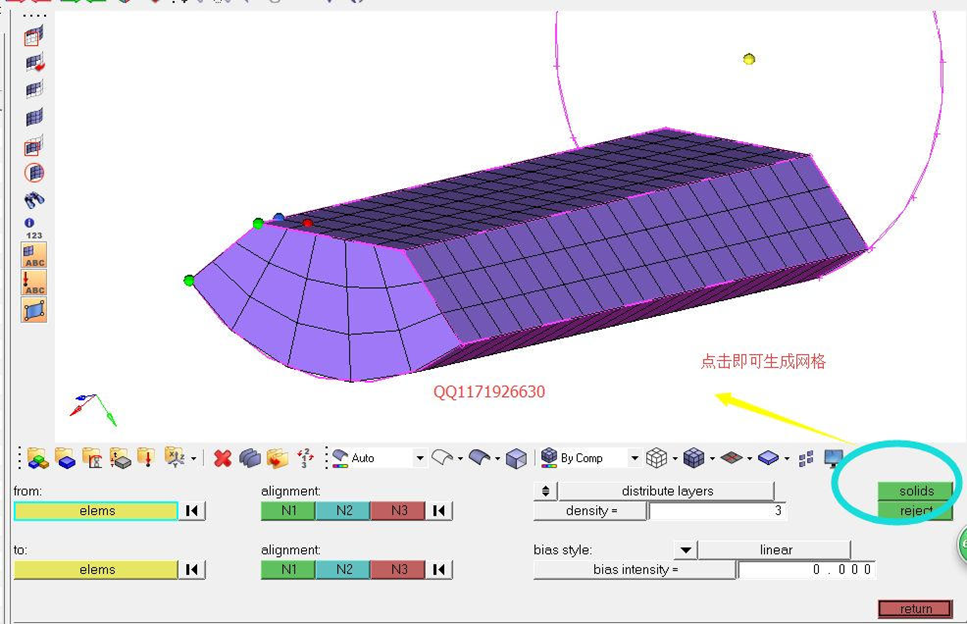
Task: Click the orange load ABC label icon
Action: (x=34, y=282)
